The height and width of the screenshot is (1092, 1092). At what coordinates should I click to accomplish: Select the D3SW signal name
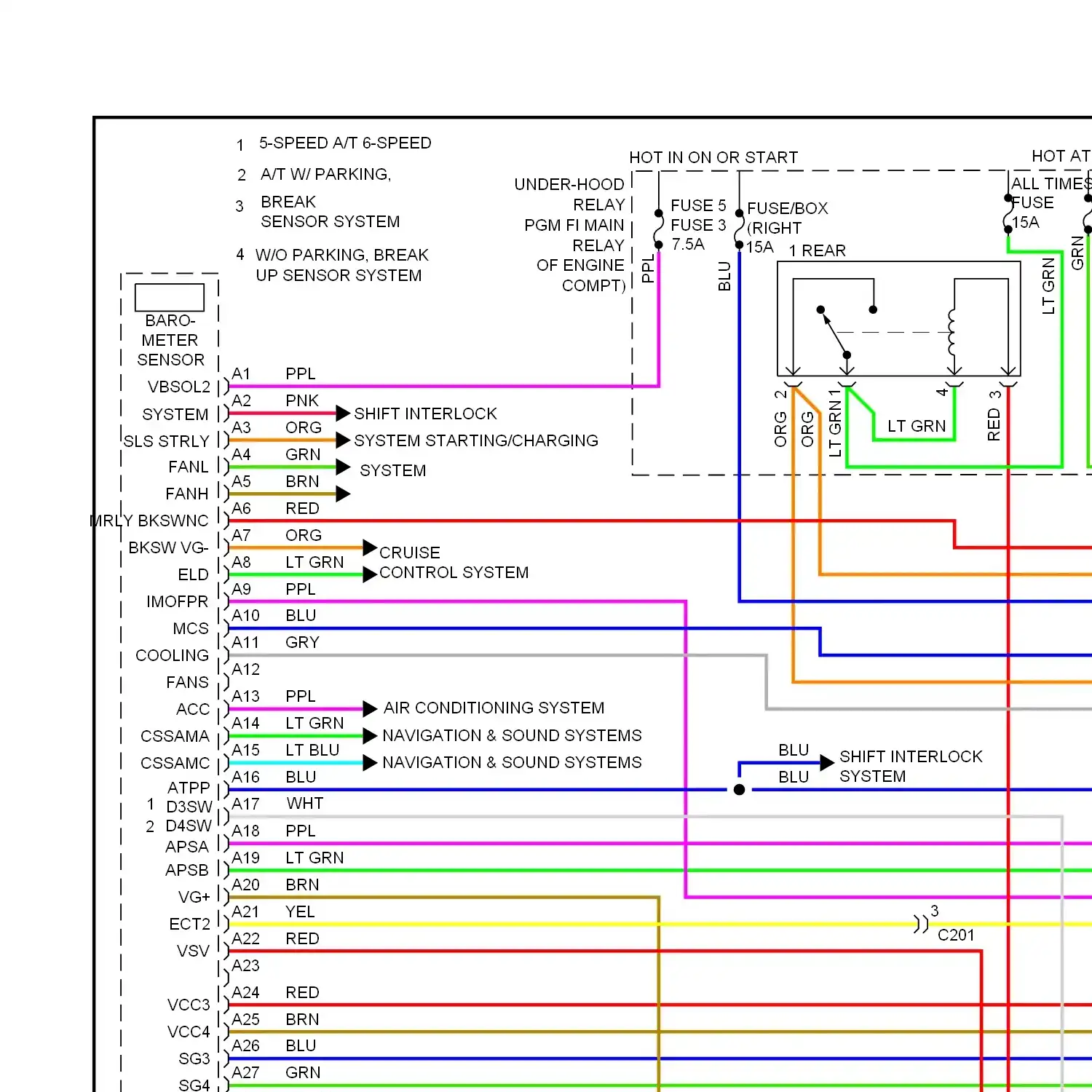[189, 807]
